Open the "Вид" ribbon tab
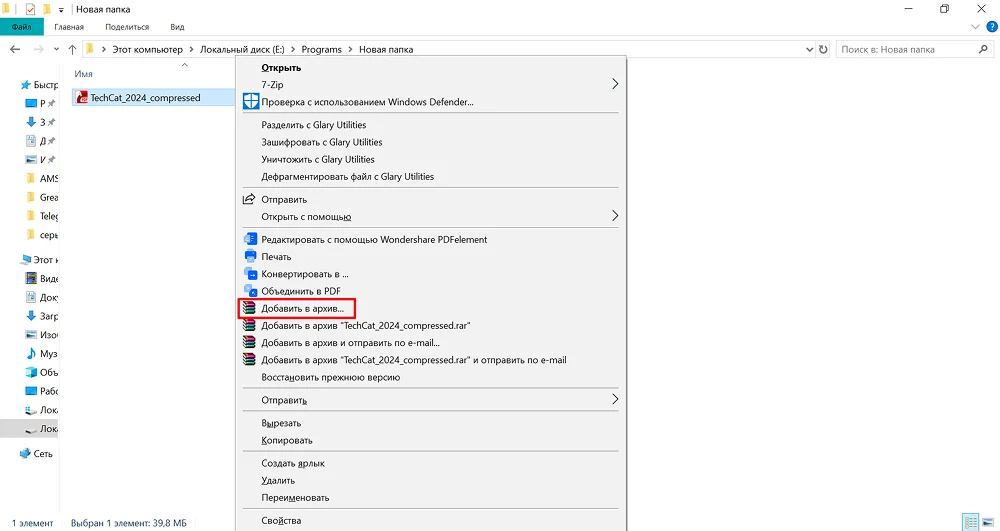The image size is (1000, 531). click(177, 27)
